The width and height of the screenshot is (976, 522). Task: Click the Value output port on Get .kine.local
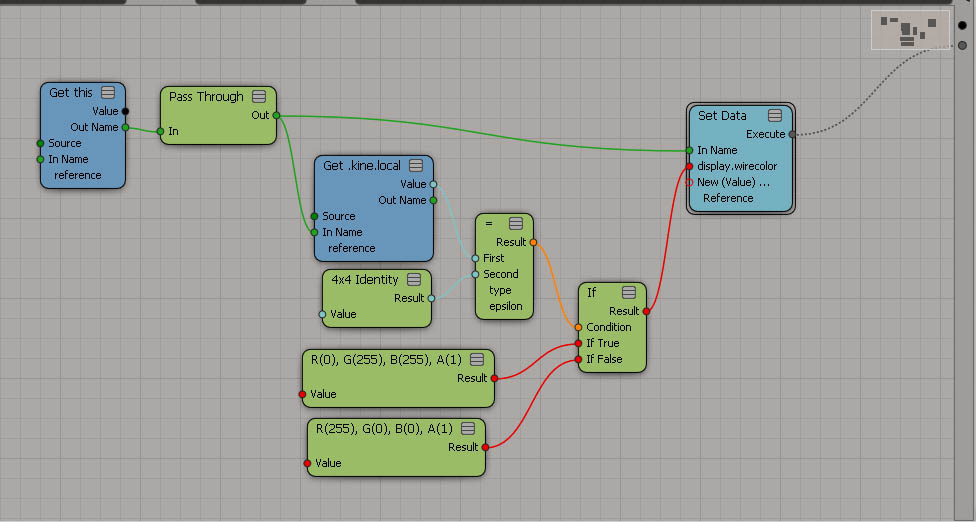coord(433,184)
